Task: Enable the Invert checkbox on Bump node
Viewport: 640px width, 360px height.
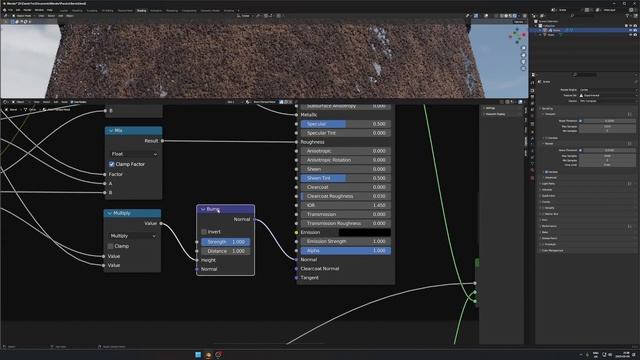Action: pos(204,232)
